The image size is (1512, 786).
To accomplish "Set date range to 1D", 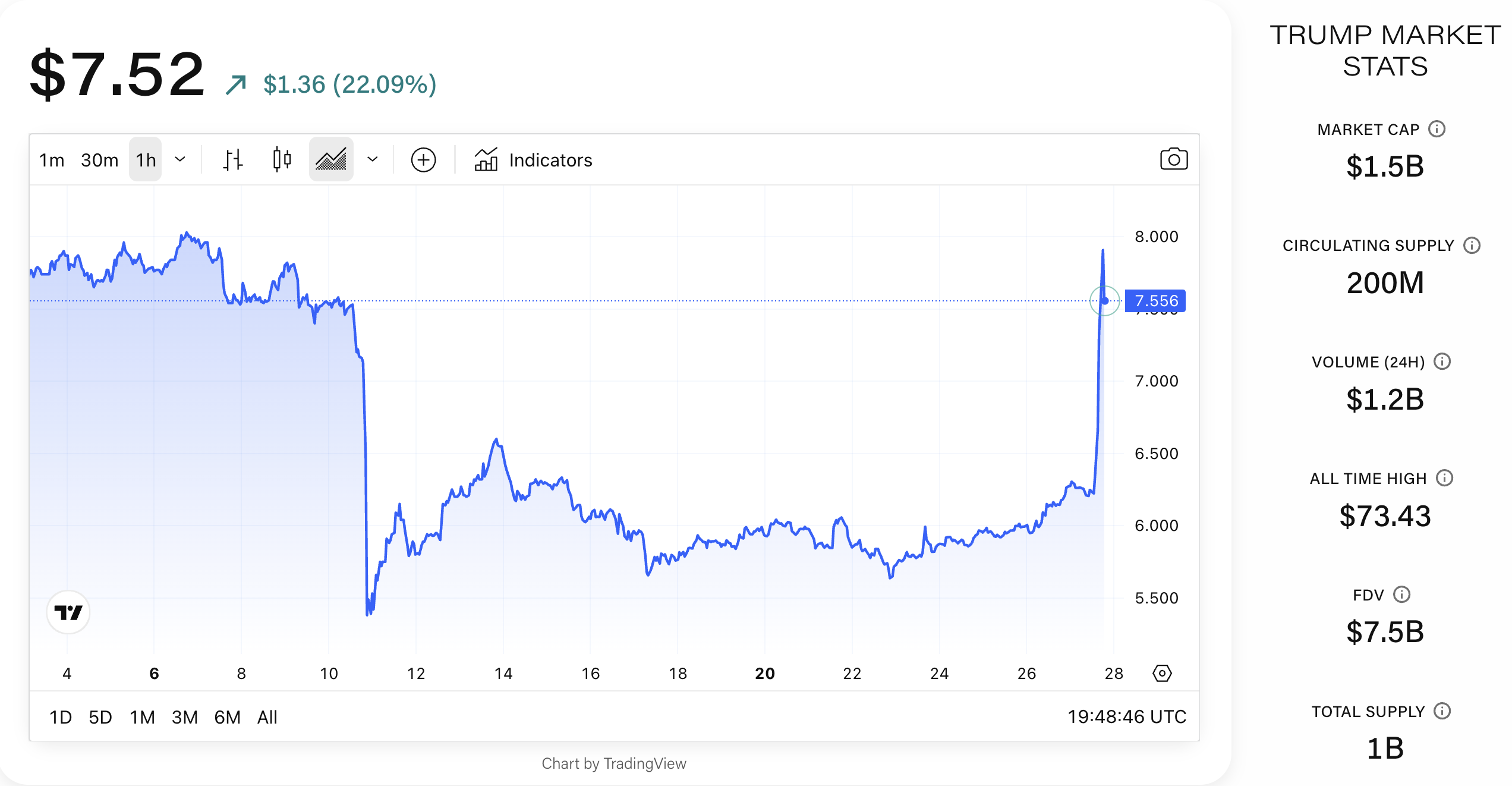I will click(60, 717).
